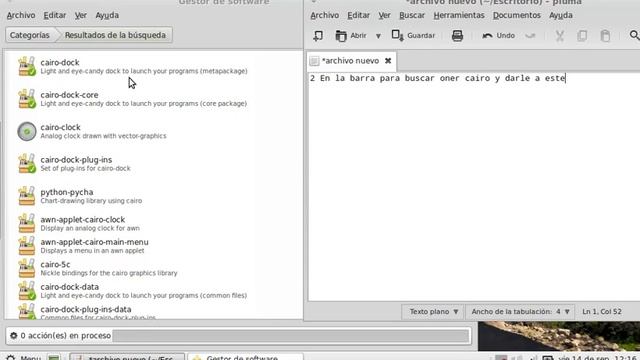Select the awn-applet-cairo-main-menu package name
This screenshot has height=360, width=640.
pos(94,242)
